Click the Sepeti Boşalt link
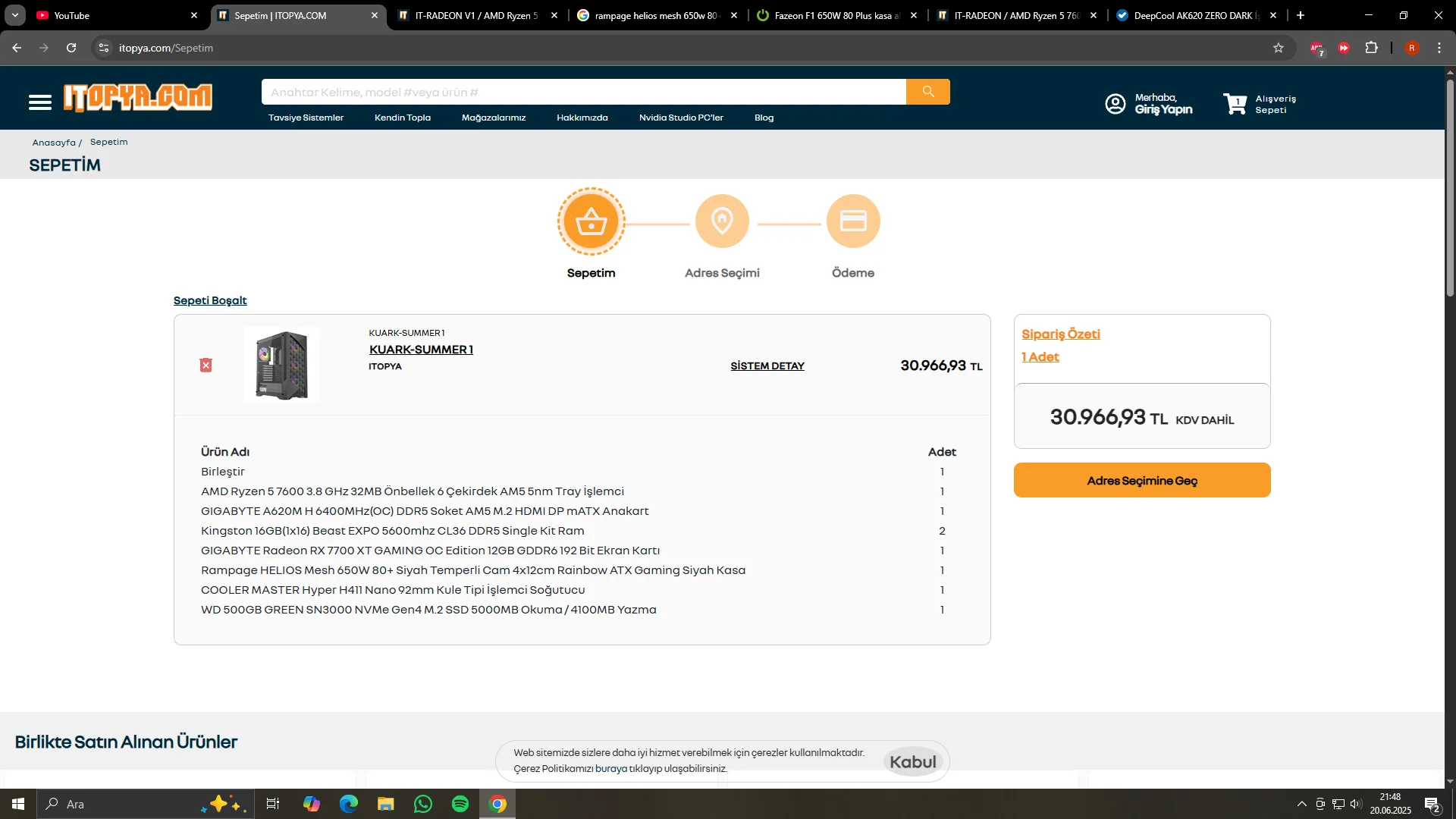The width and height of the screenshot is (1456, 819). pyautogui.click(x=210, y=300)
